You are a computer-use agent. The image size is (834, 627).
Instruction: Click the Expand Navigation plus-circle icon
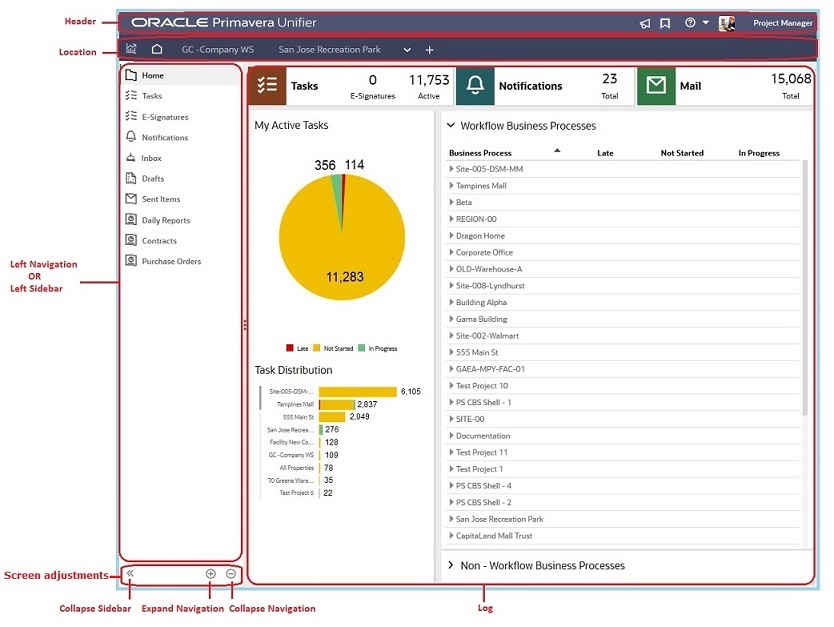tap(211, 574)
